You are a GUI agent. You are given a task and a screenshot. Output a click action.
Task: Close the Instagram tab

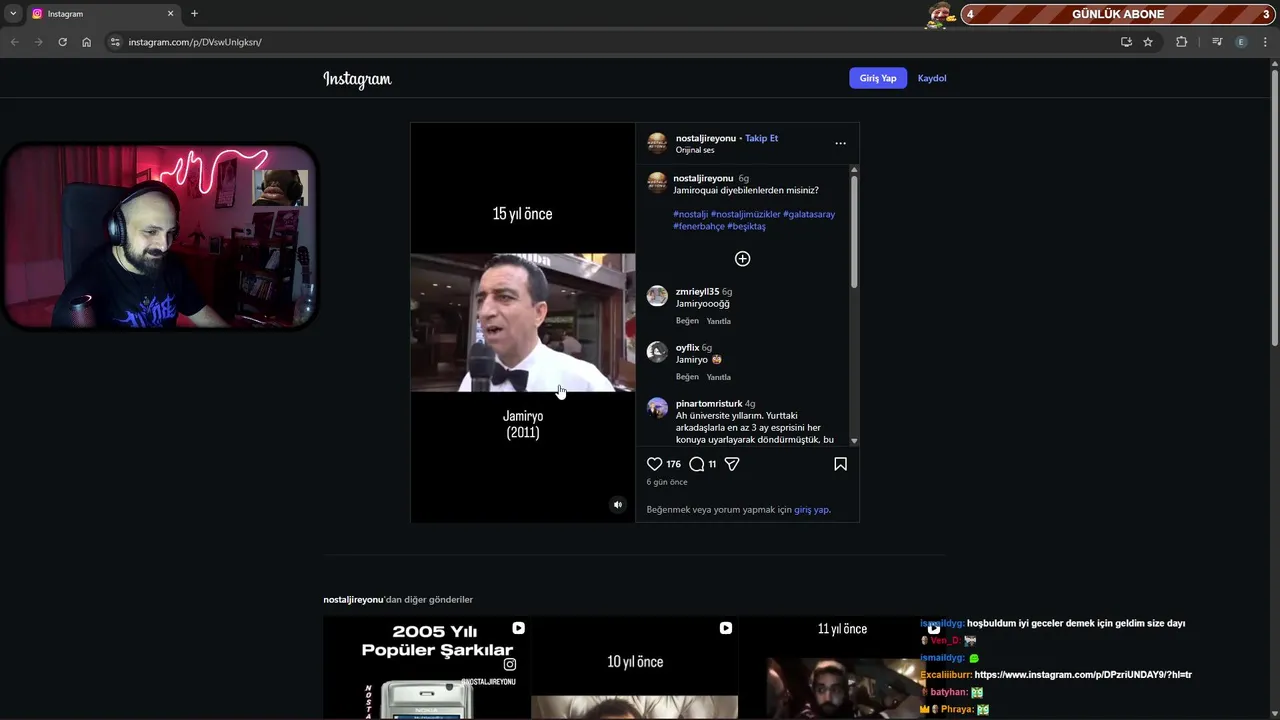coord(170,14)
